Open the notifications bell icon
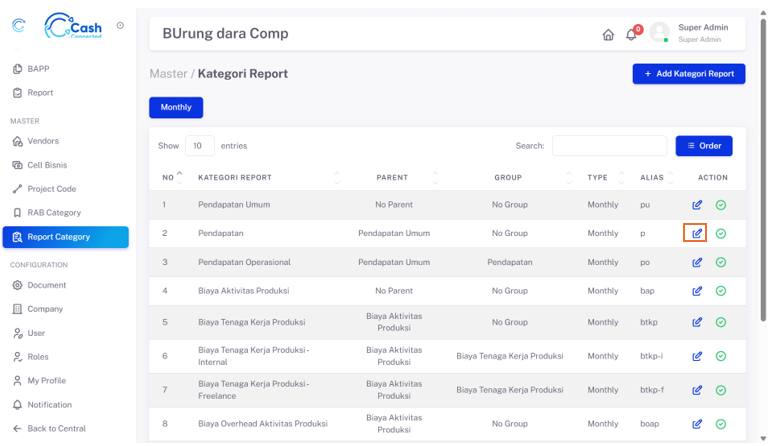The height and width of the screenshot is (446, 771). point(631,35)
